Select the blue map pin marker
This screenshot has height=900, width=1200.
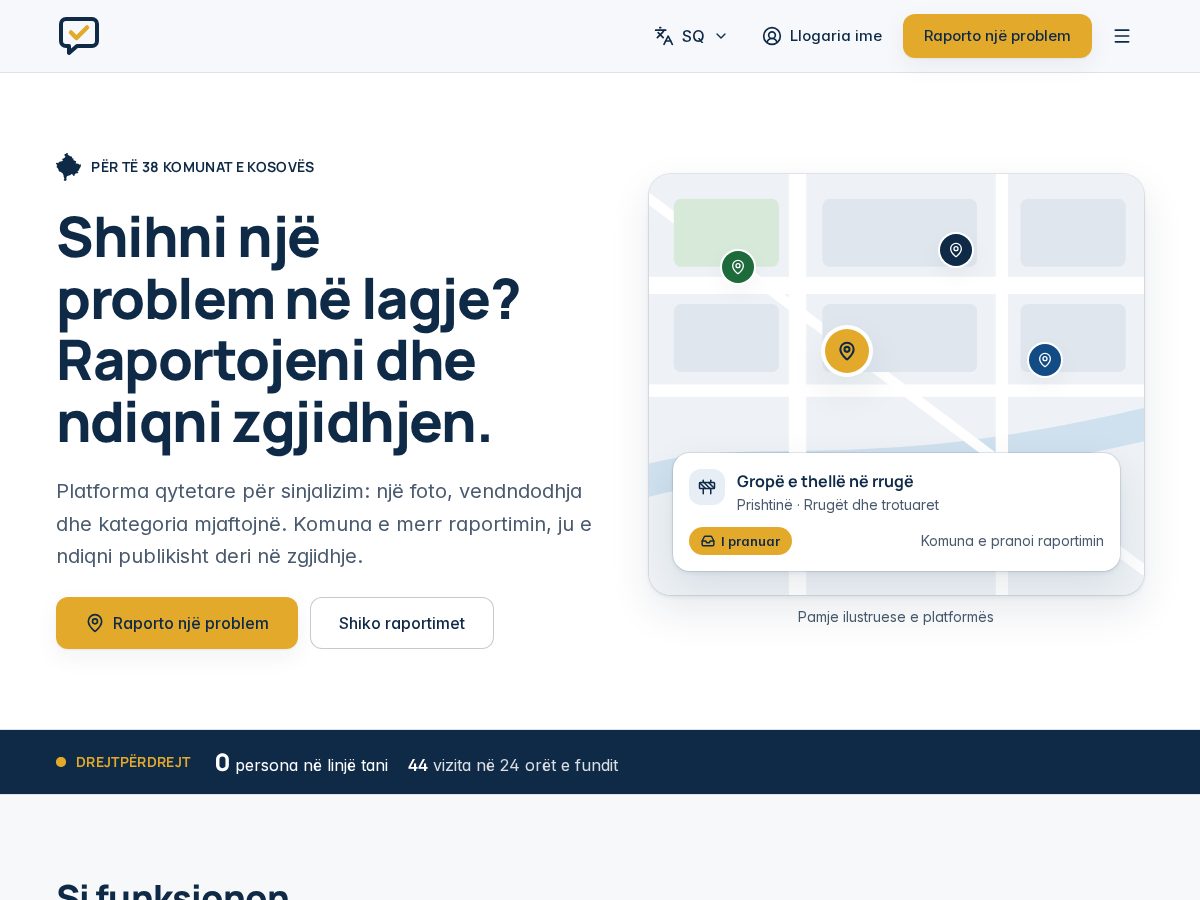(x=1045, y=360)
